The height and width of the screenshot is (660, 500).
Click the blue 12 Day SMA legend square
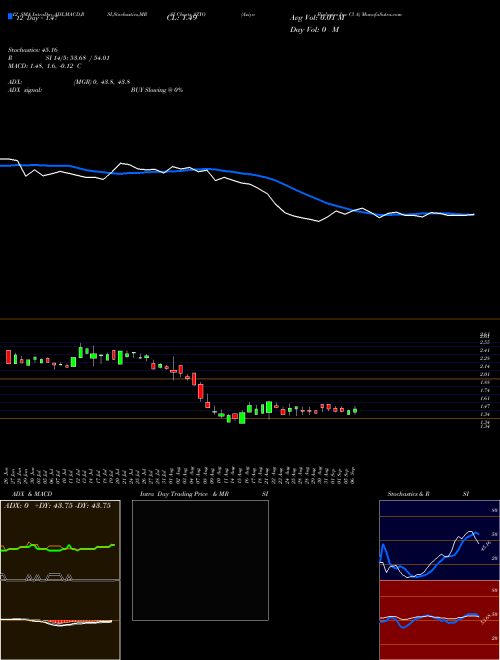(11, 16)
